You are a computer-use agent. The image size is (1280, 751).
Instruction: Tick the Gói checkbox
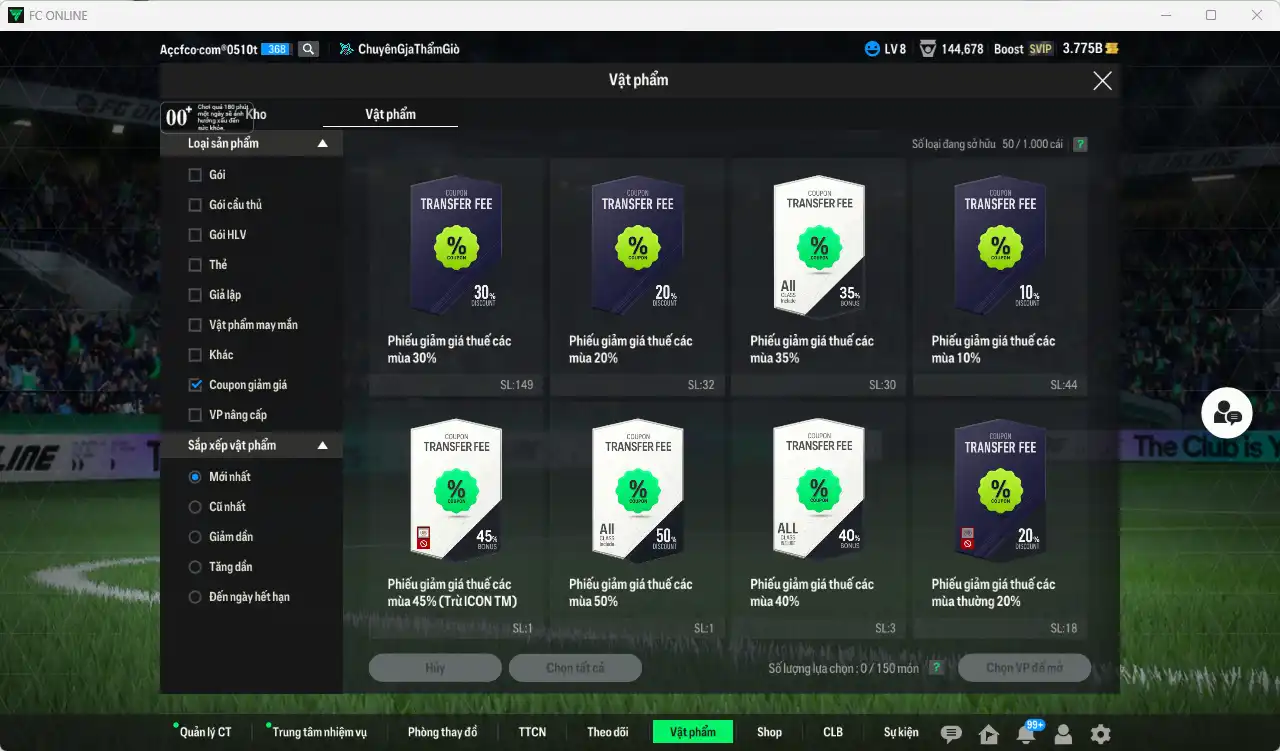[195, 175]
